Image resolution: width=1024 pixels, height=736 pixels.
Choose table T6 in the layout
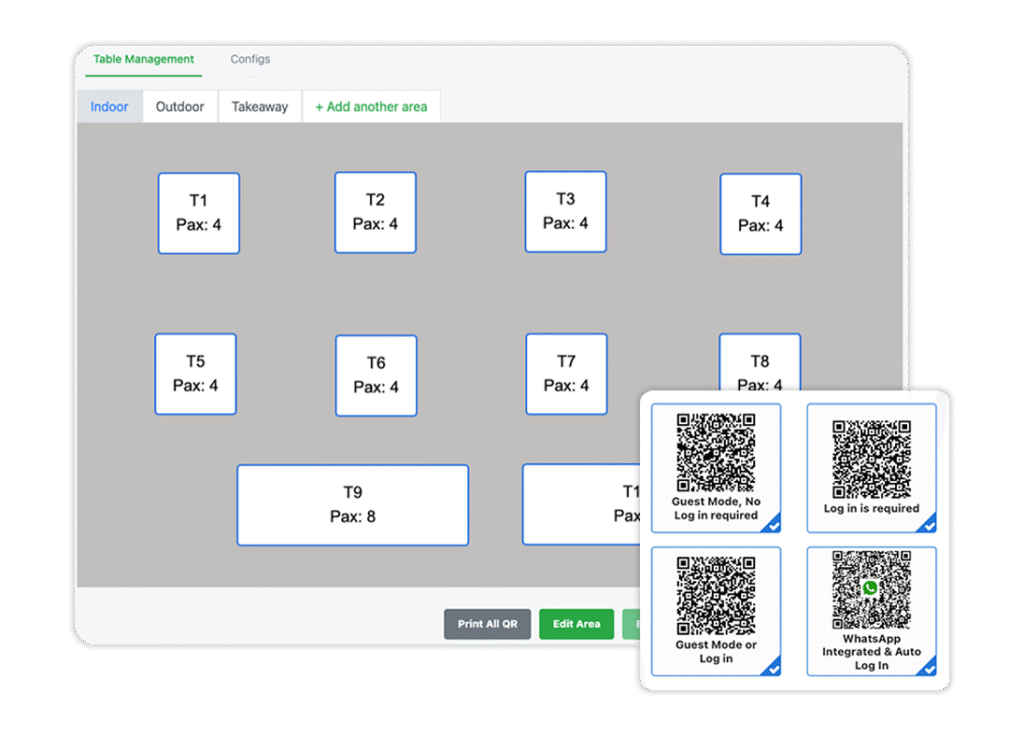coord(376,375)
